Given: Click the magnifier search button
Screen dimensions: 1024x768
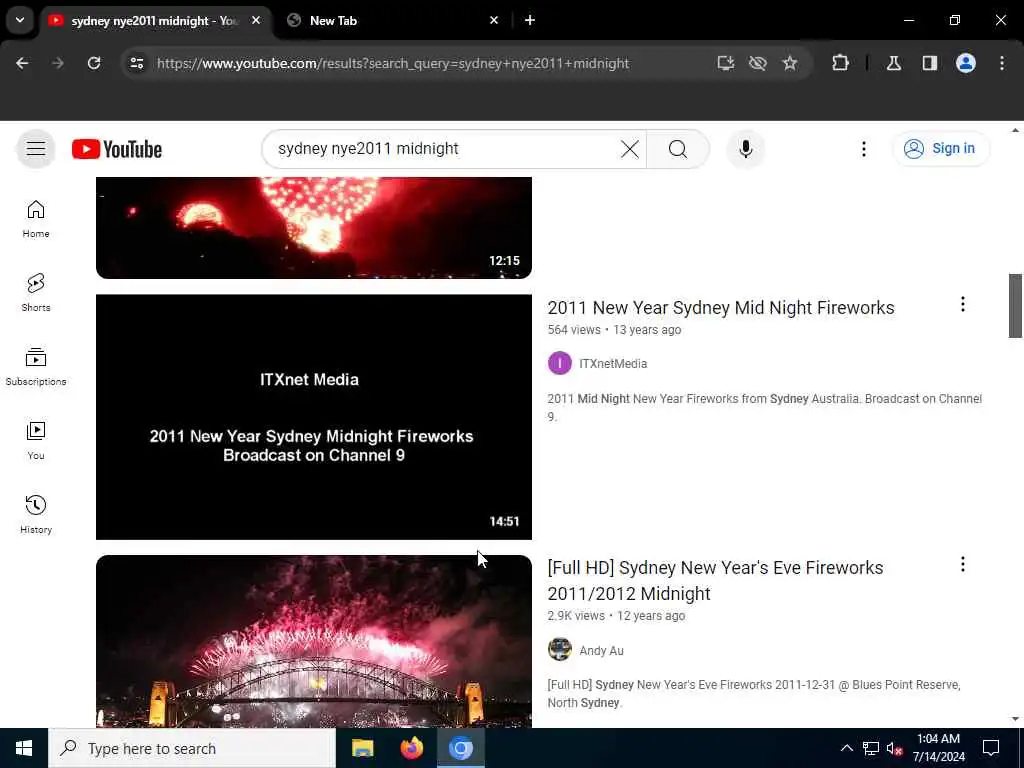Looking at the screenshot, I should 677,149.
